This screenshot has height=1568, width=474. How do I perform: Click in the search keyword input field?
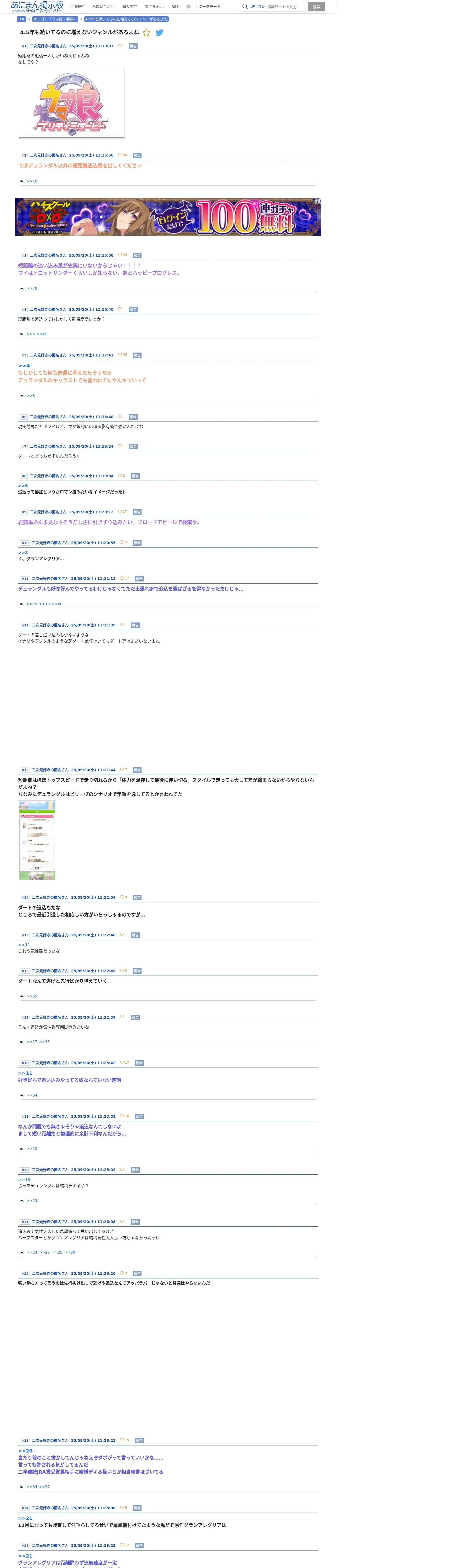pos(286,7)
